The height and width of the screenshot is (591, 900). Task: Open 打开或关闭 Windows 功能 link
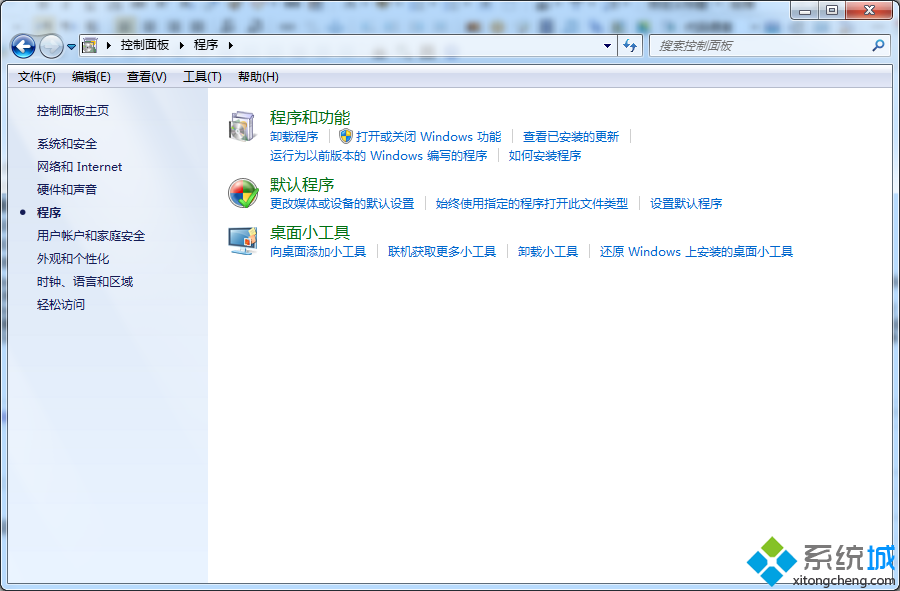[428, 137]
